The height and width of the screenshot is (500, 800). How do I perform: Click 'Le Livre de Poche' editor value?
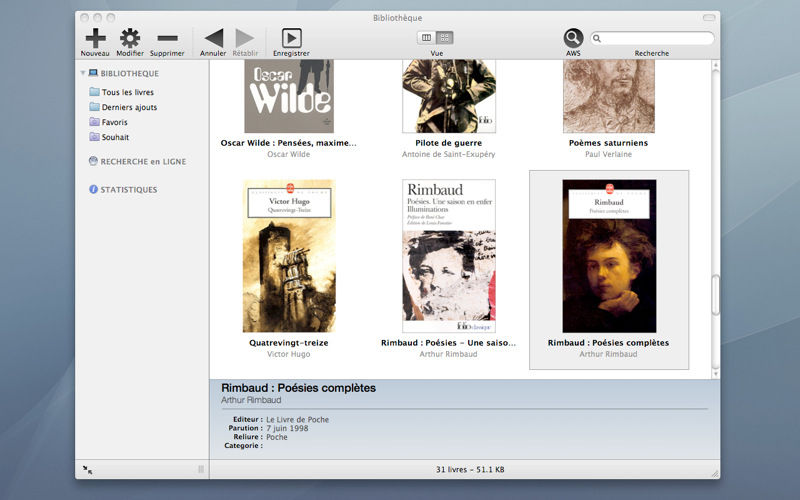point(297,419)
